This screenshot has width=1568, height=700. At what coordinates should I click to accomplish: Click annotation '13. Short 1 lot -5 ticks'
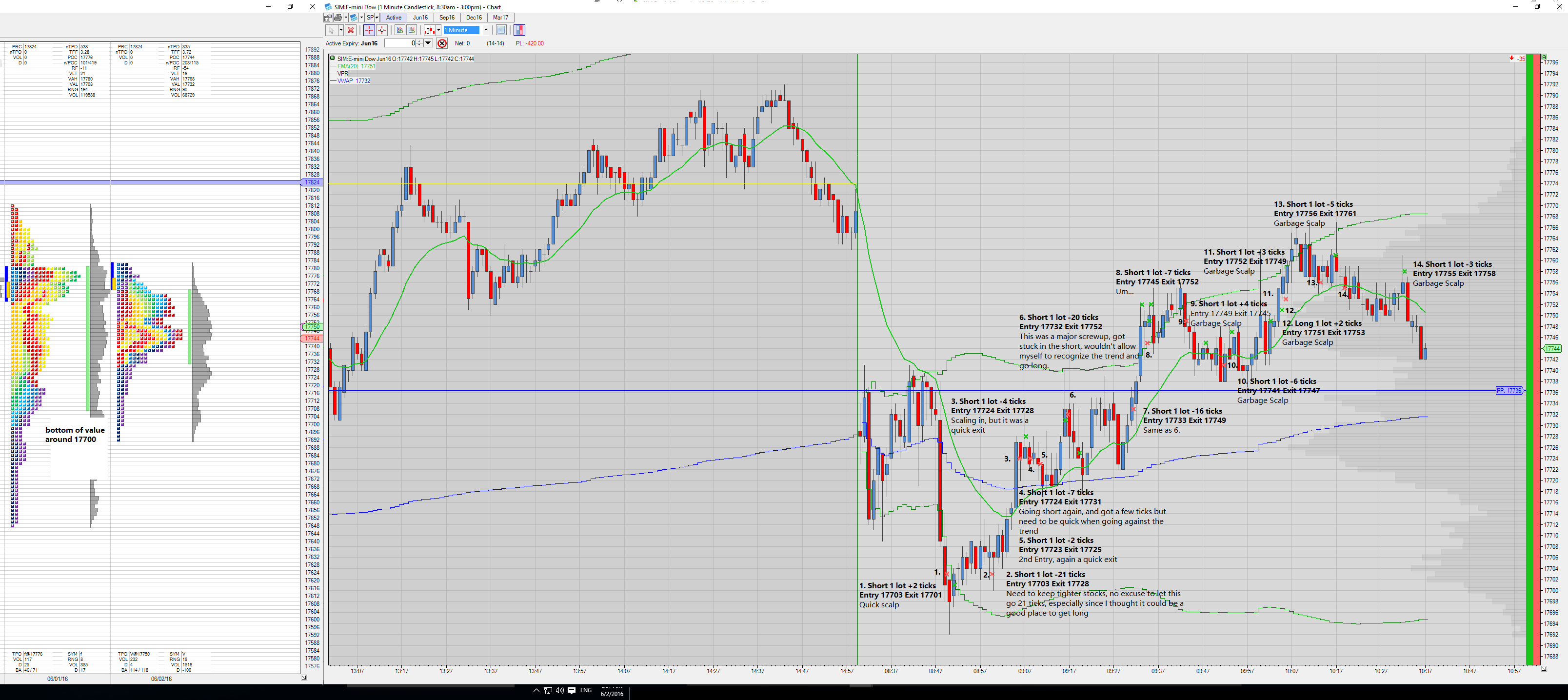tap(1313, 204)
